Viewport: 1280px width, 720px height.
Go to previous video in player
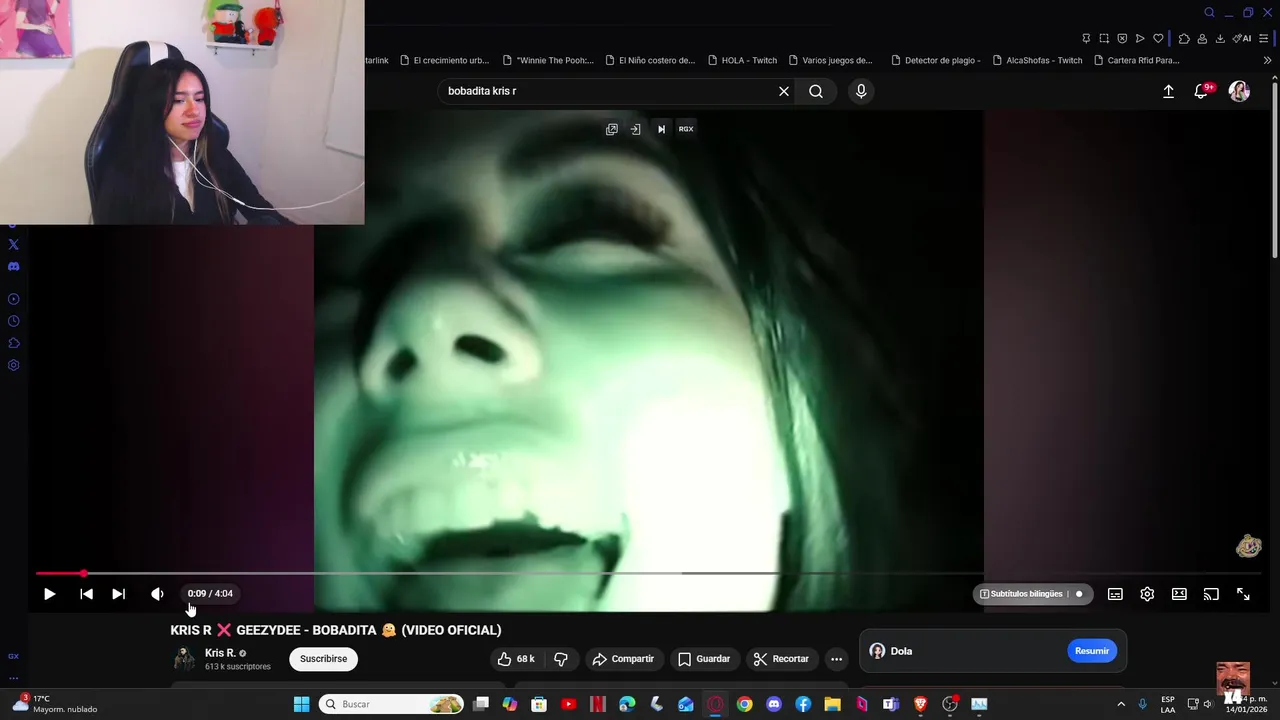pyautogui.click(x=87, y=594)
